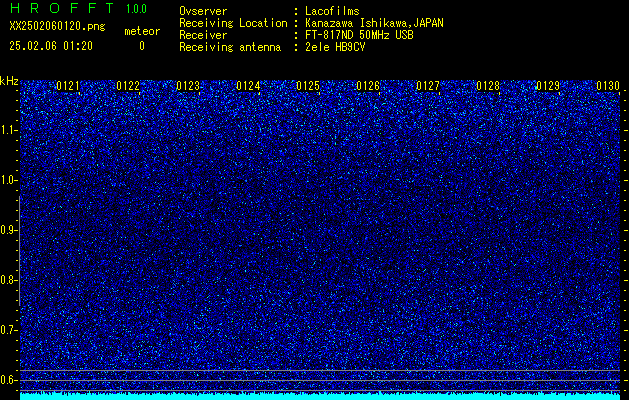Click the 0127 time marker
Viewport: 629px width, 400px height.
[x=428, y=86]
